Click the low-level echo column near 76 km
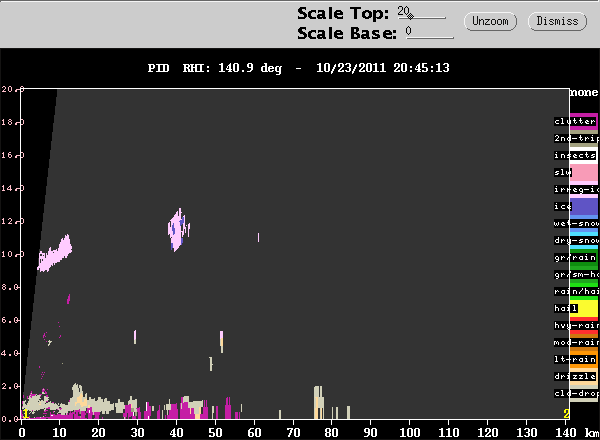The width and height of the screenshot is (600, 440). point(319,402)
